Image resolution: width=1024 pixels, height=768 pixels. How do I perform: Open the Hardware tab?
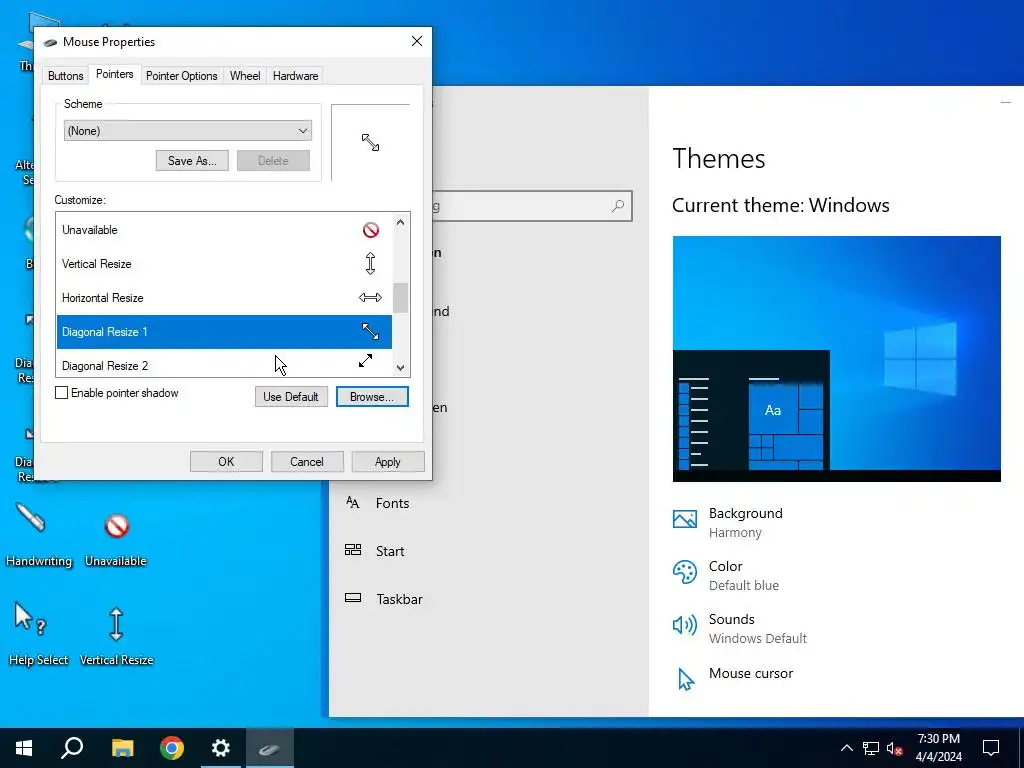point(295,76)
